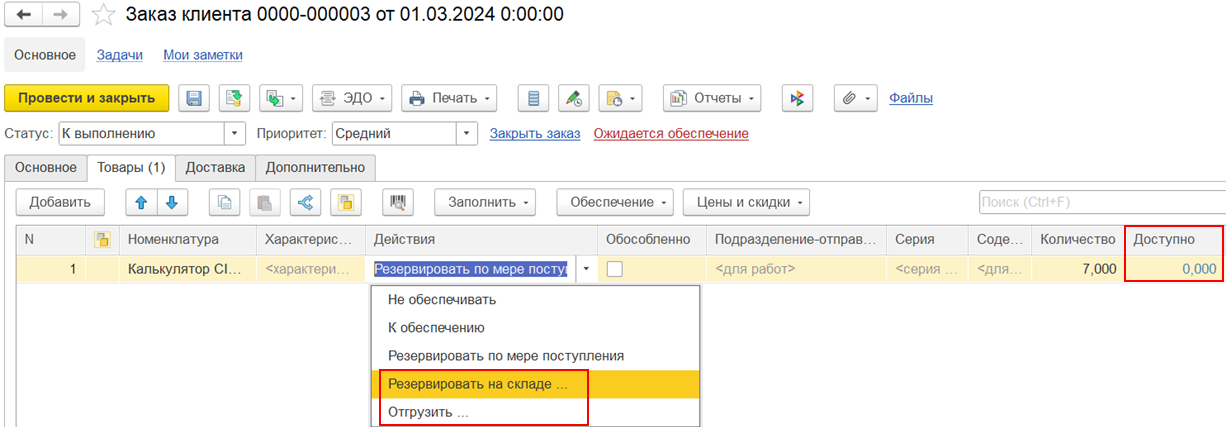Toggle the Обособленно checkbox in row 1
The width and height of the screenshot is (1226, 427).
click(615, 269)
